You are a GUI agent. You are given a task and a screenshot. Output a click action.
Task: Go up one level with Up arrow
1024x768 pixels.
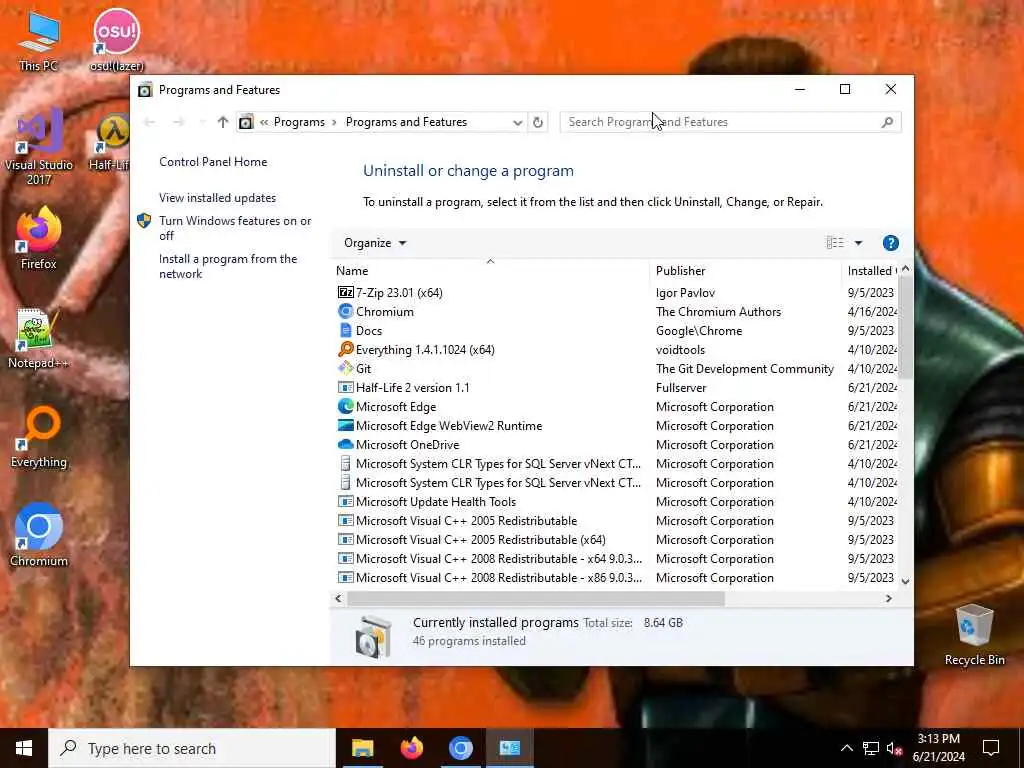(223, 122)
